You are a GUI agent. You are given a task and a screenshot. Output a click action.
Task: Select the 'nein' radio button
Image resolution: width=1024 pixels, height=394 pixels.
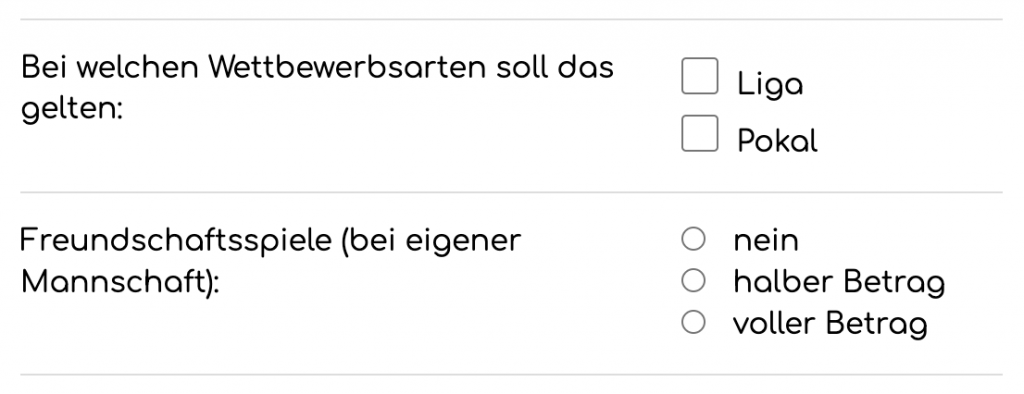point(693,239)
